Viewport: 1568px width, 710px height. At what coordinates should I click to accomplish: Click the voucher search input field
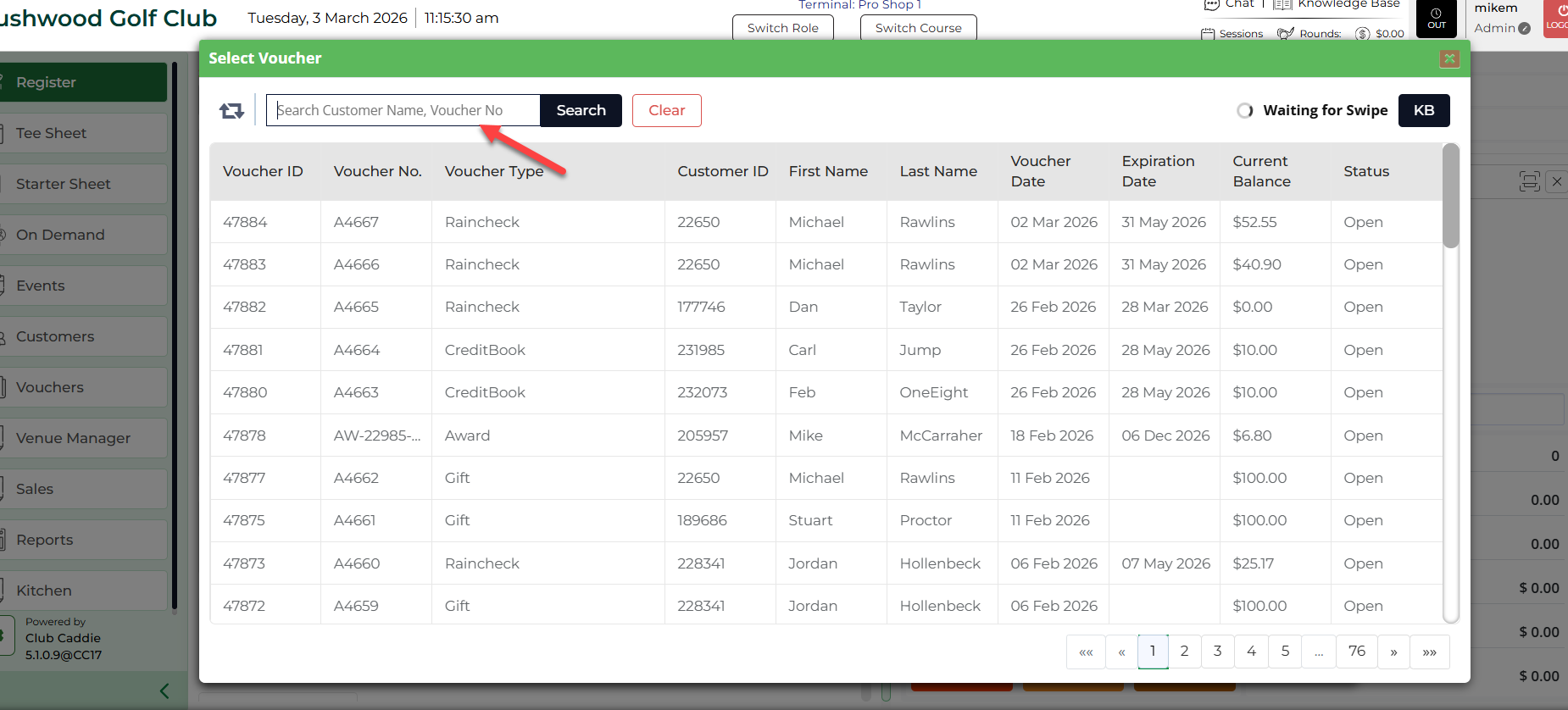[403, 111]
